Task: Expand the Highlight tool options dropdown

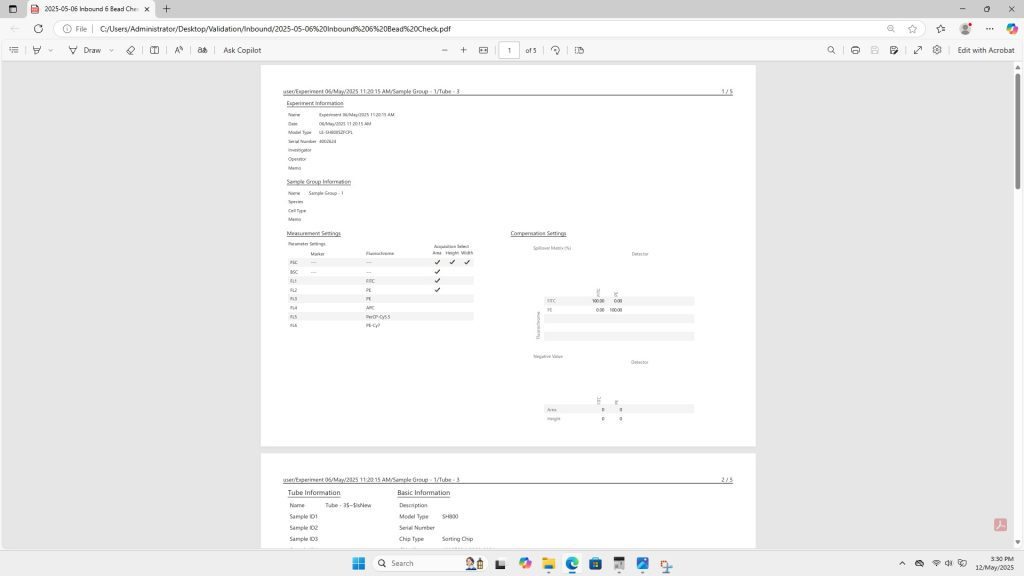Action: 51,50
